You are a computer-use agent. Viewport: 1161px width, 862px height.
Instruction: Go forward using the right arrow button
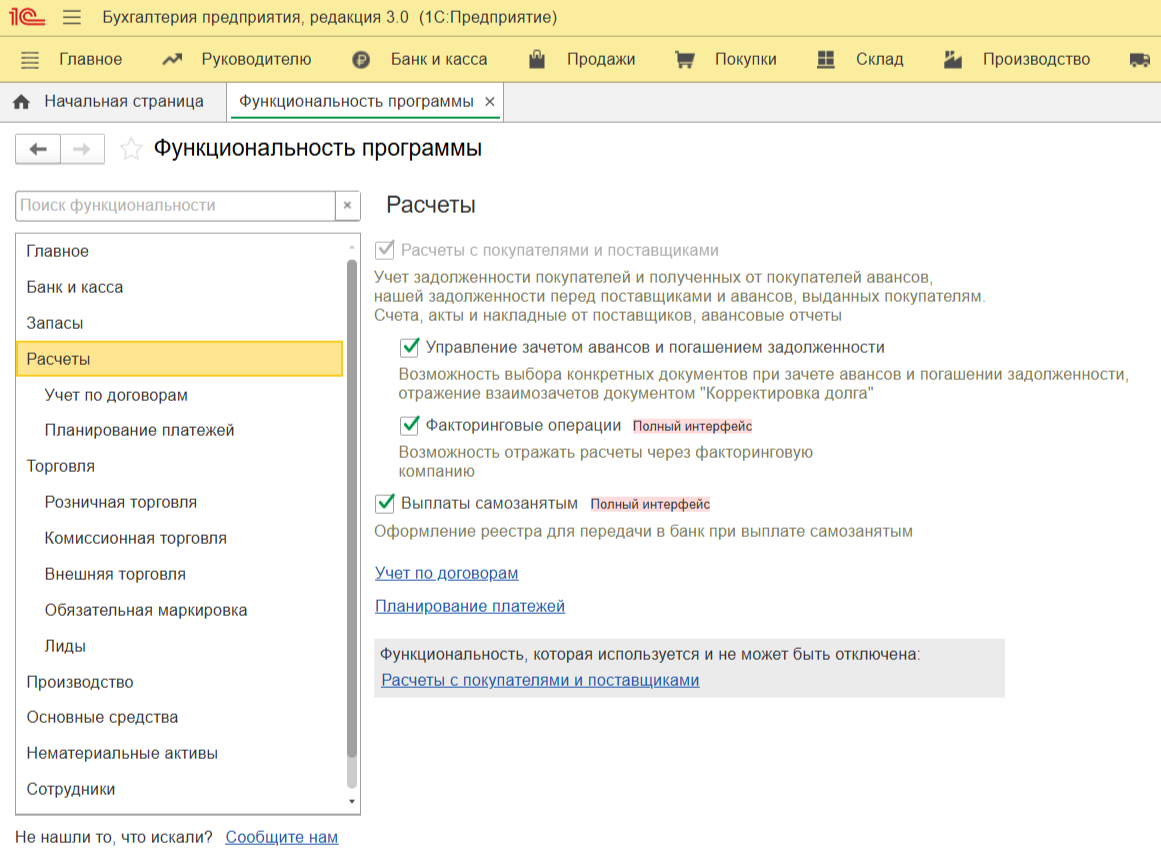point(83,150)
